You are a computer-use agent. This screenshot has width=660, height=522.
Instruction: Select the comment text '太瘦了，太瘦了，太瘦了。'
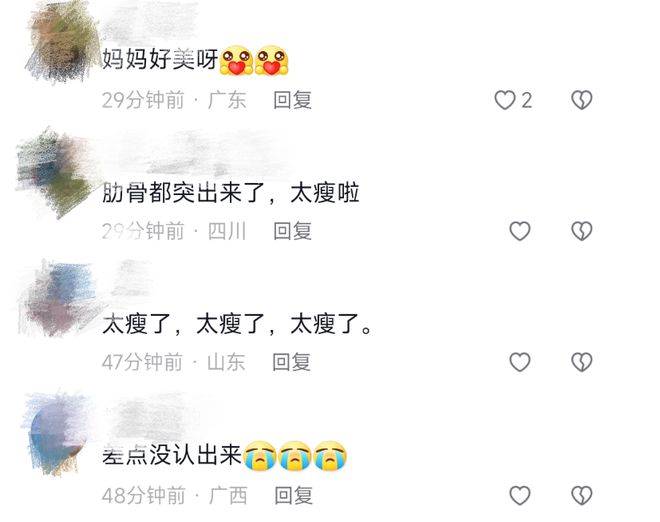[237, 325]
